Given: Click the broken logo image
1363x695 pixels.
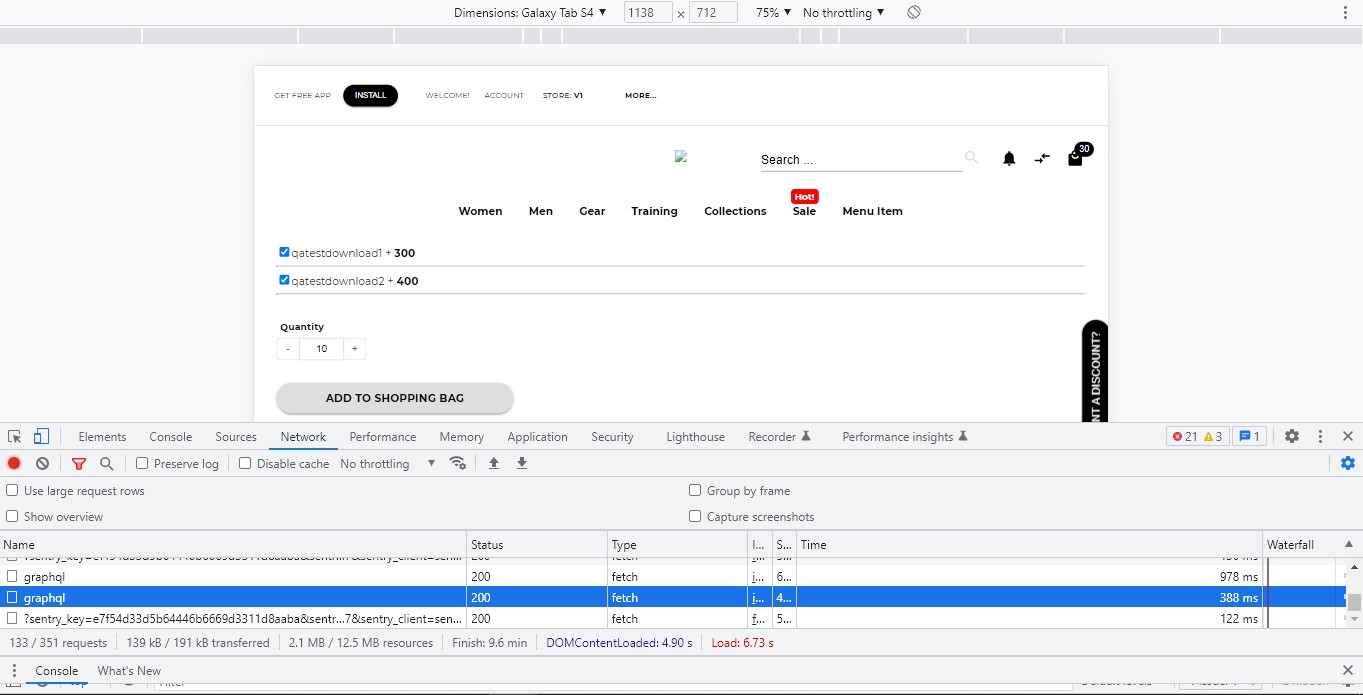Looking at the screenshot, I should pyautogui.click(x=681, y=156).
